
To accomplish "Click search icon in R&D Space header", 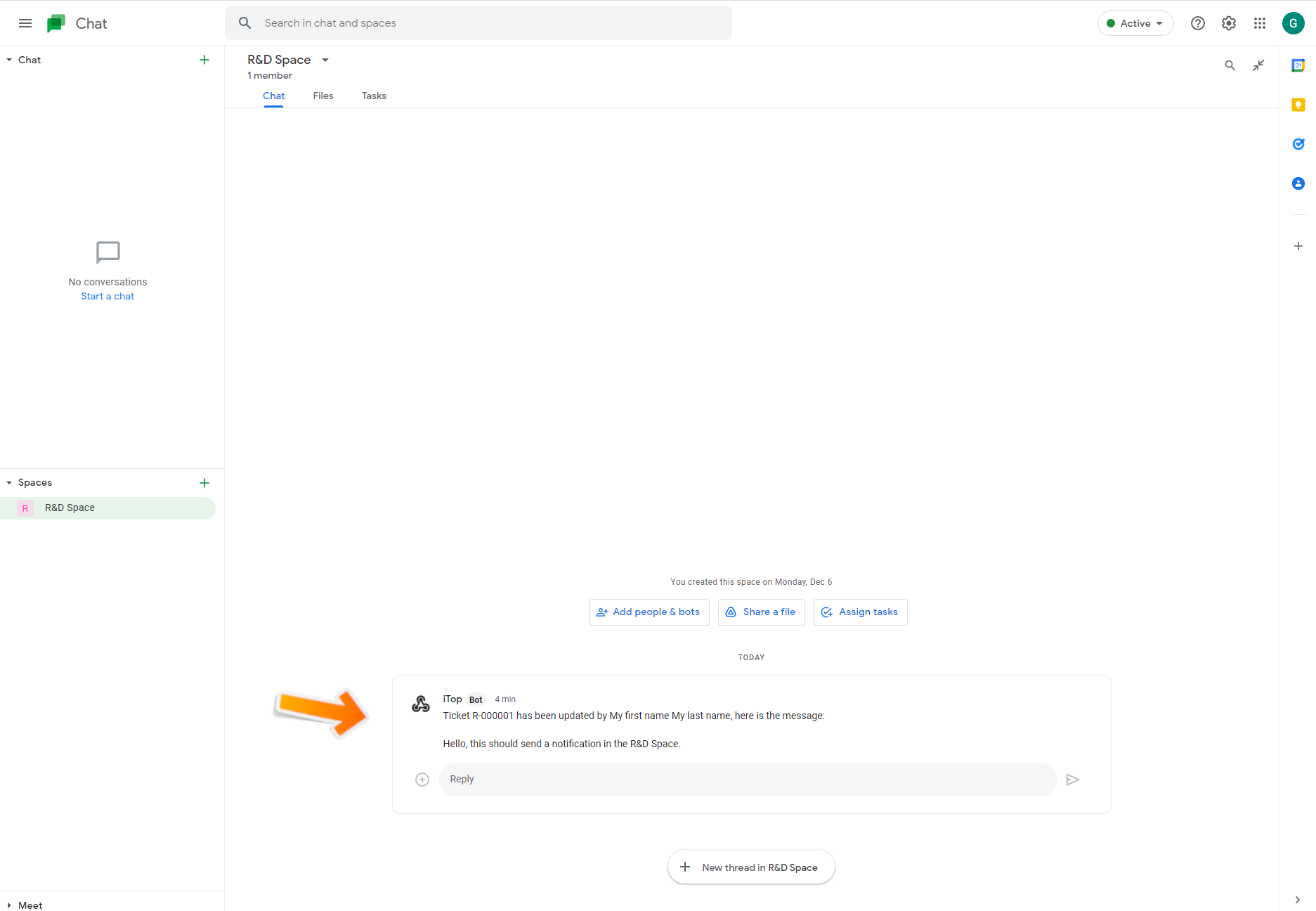I will [1230, 65].
